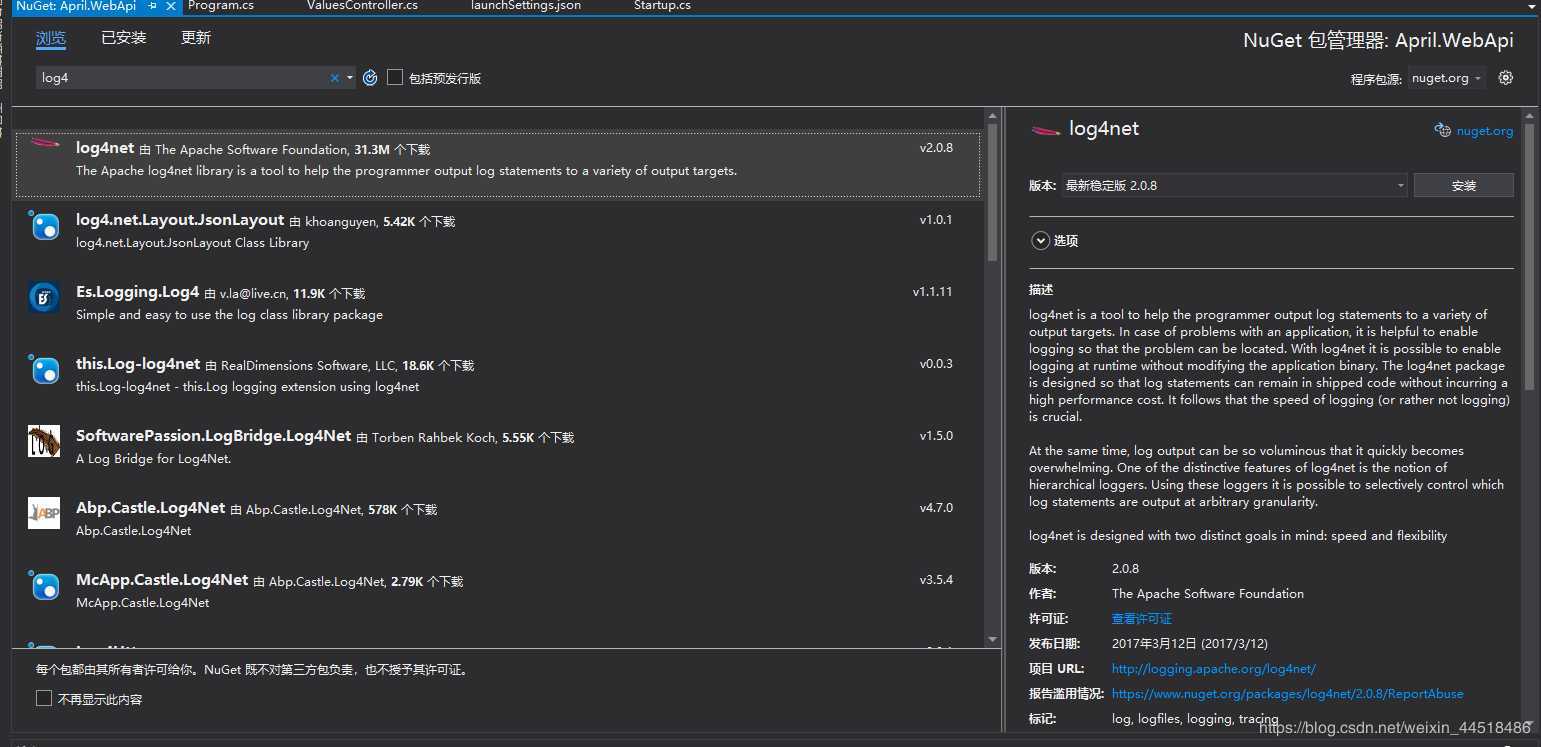Open the document tab overflow dropdown

[1532, 7]
